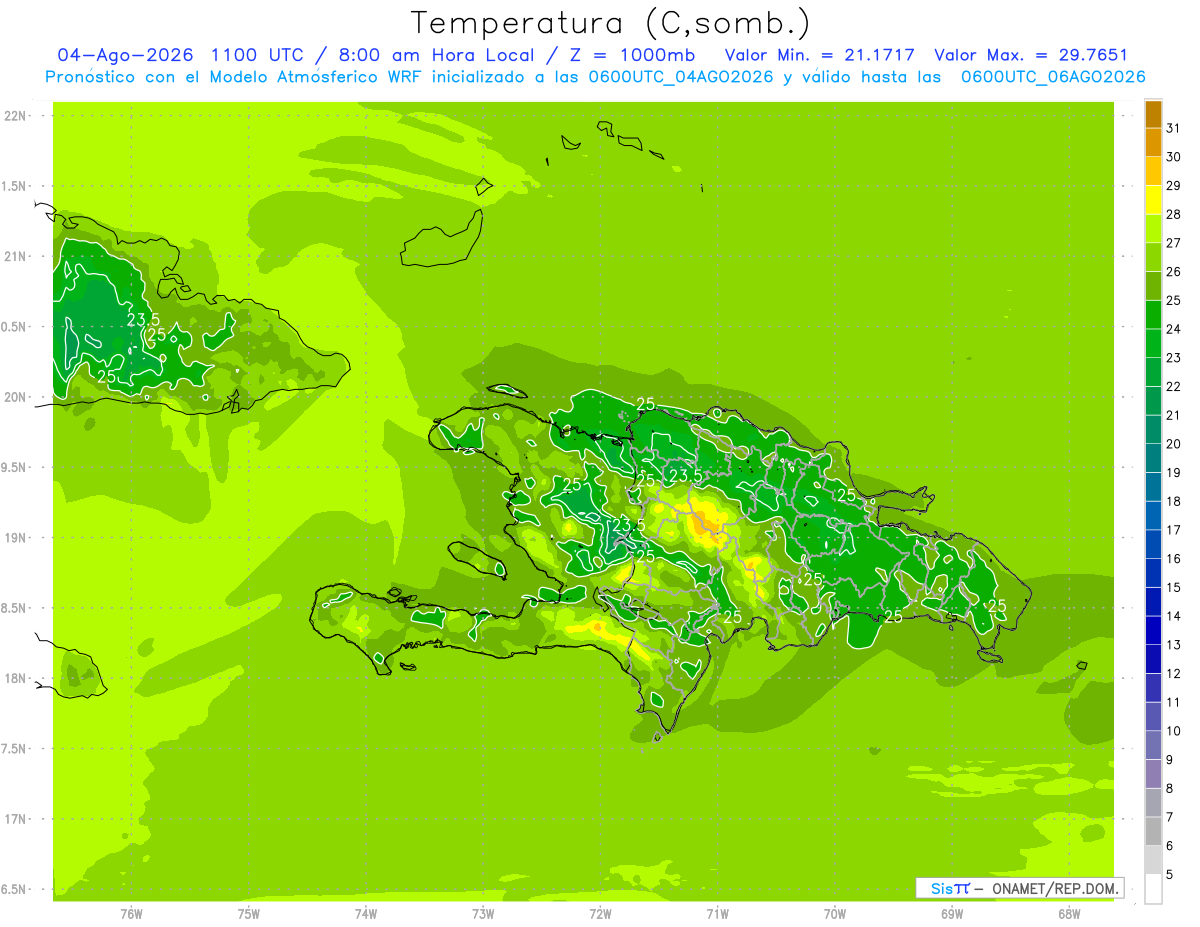The image size is (1200, 927).
Task: Click the 29 value on the color scale
Action: click(1173, 186)
